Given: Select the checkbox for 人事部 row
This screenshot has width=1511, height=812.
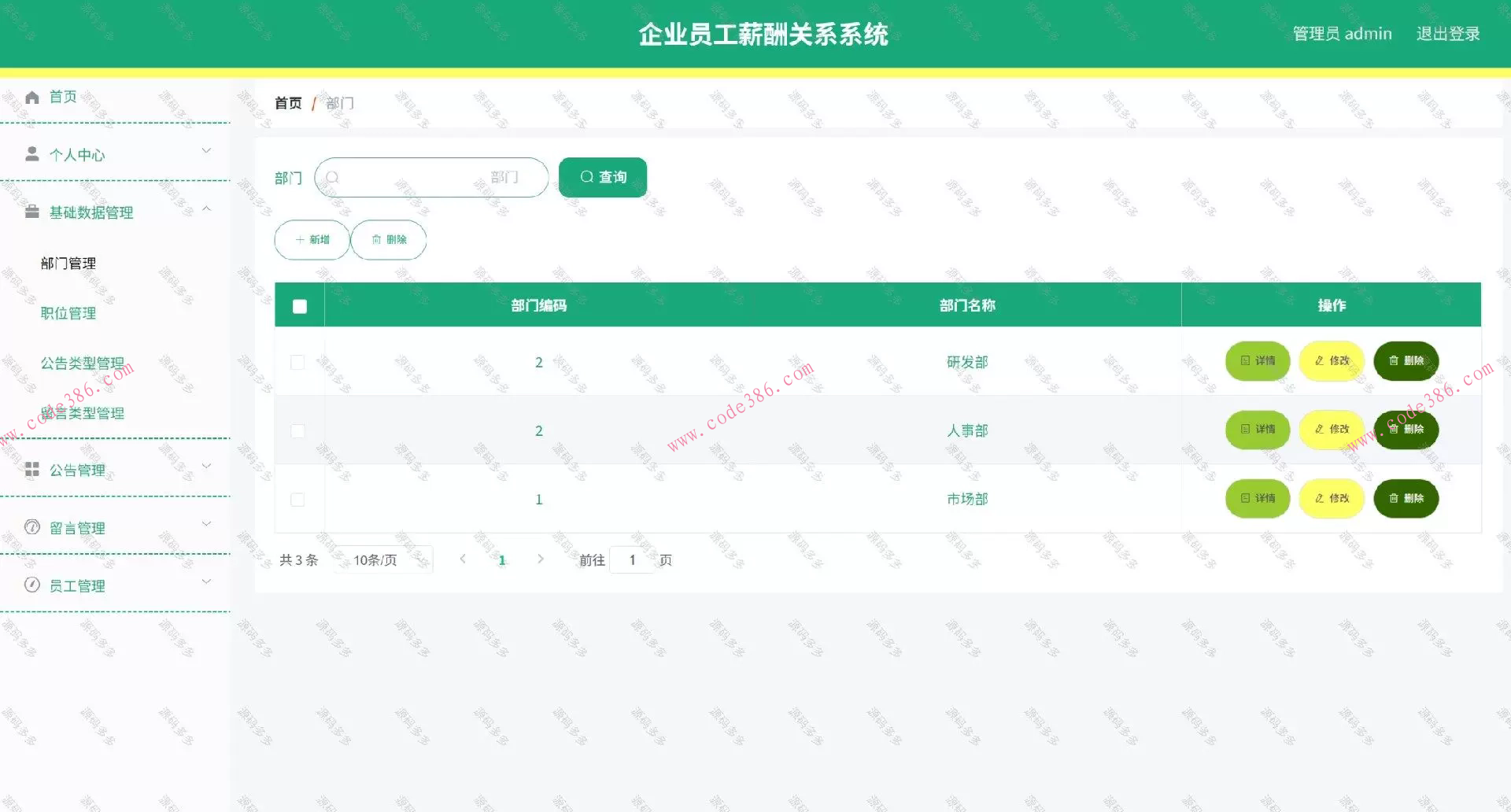Looking at the screenshot, I should (297, 430).
